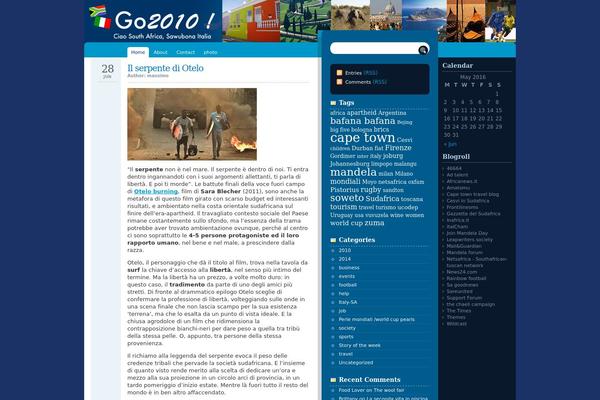Viewport: 600px width, 400px height.
Task: Click the Entries RSS feed icon
Action: coord(339,73)
